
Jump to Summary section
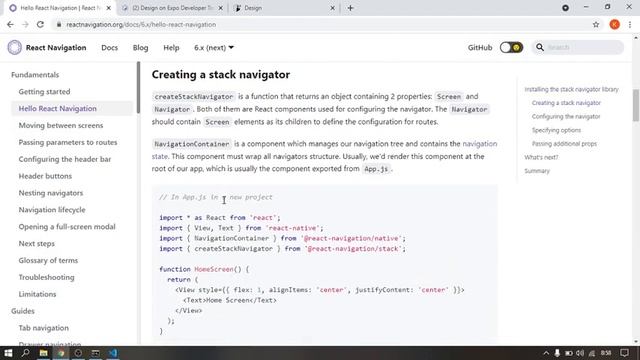(x=537, y=171)
